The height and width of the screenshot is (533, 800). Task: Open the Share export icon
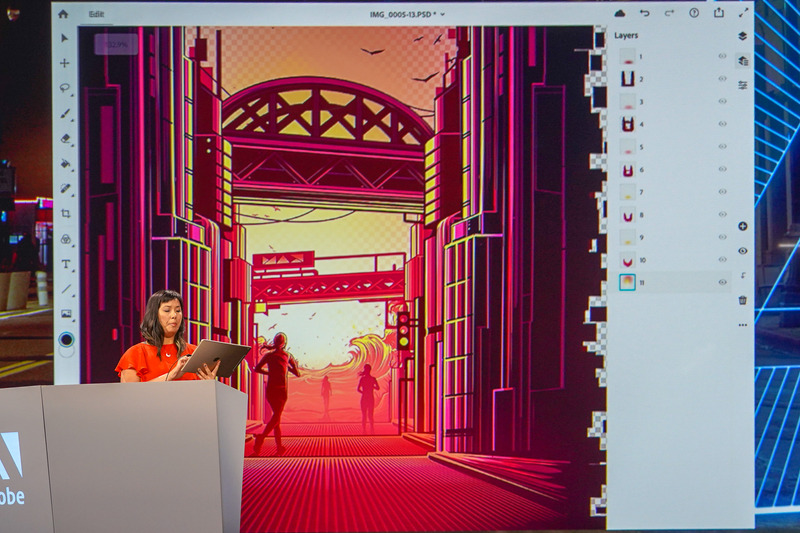coord(719,13)
